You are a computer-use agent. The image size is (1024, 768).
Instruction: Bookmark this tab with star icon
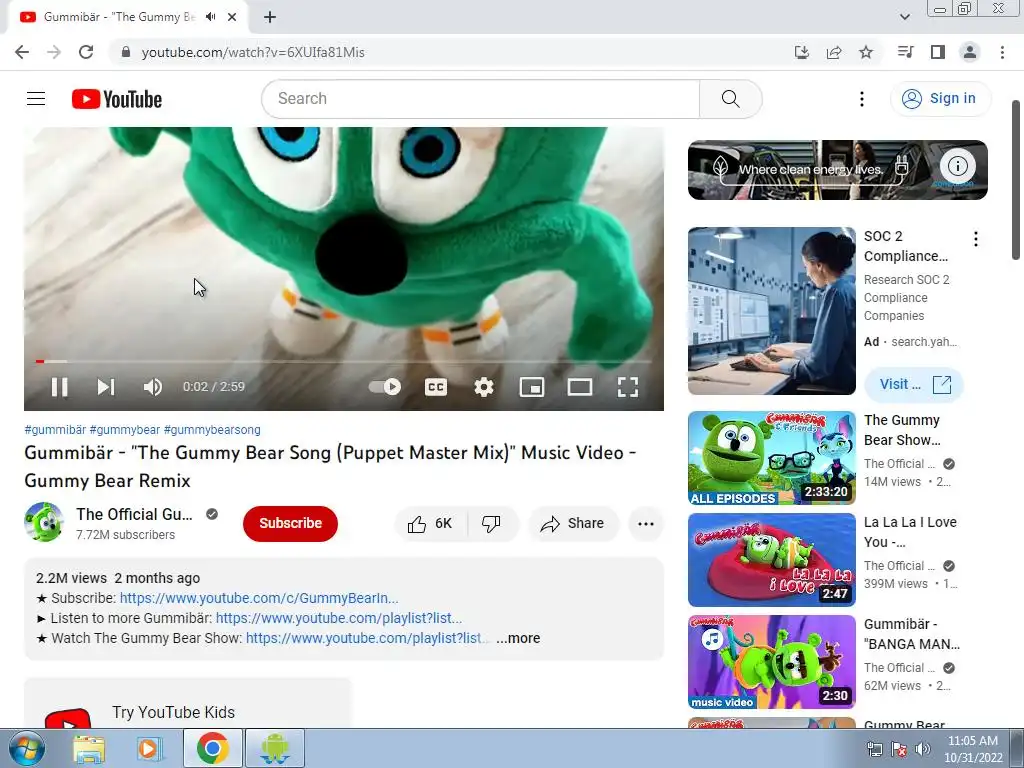pyautogui.click(x=866, y=52)
